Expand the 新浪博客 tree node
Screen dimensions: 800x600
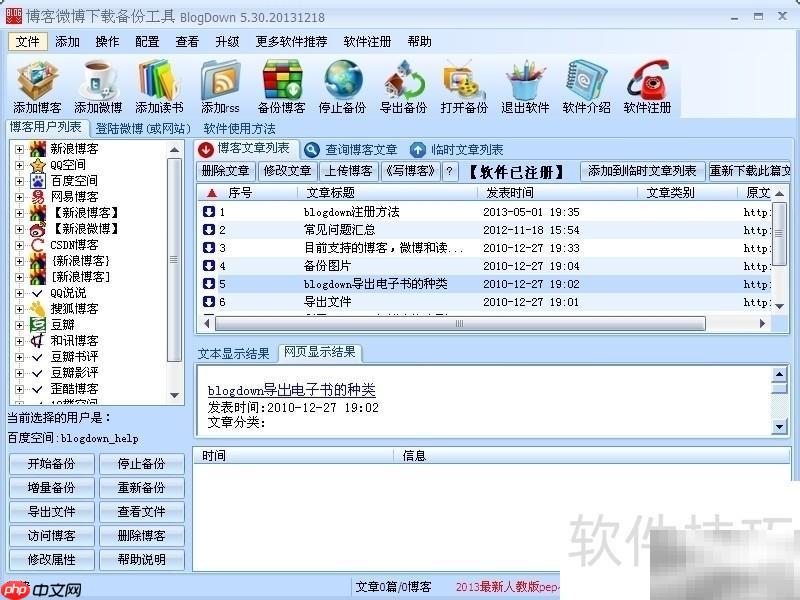(x=21, y=148)
